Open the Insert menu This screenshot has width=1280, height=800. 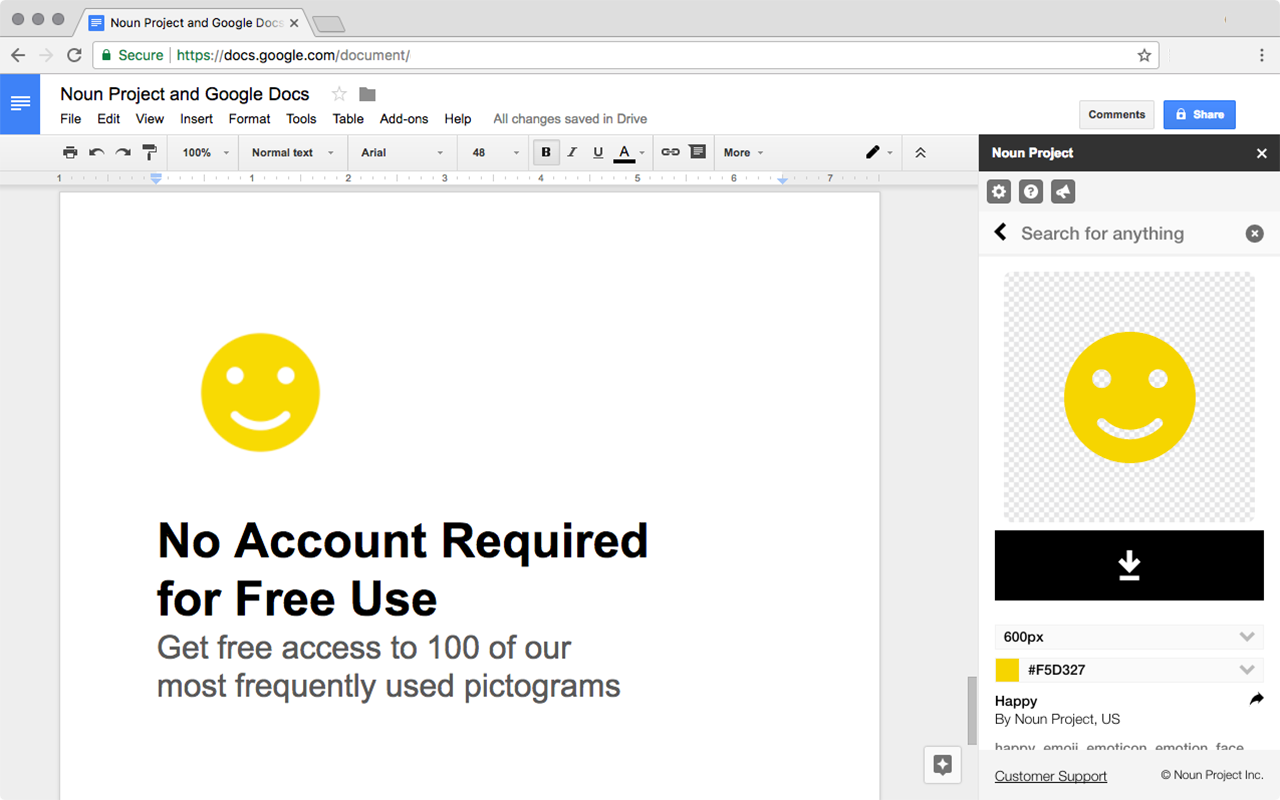point(196,118)
